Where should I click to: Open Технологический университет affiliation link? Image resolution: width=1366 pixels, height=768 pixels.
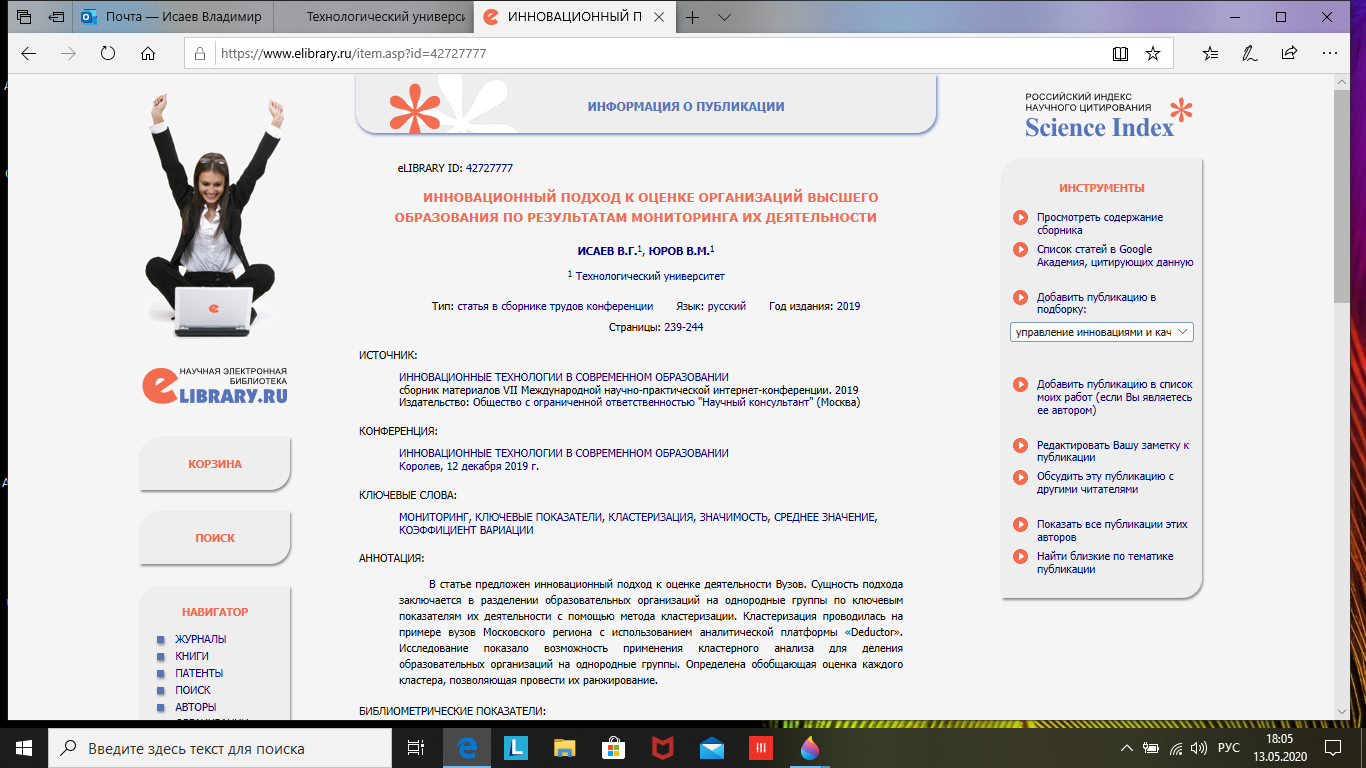coord(650,276)
